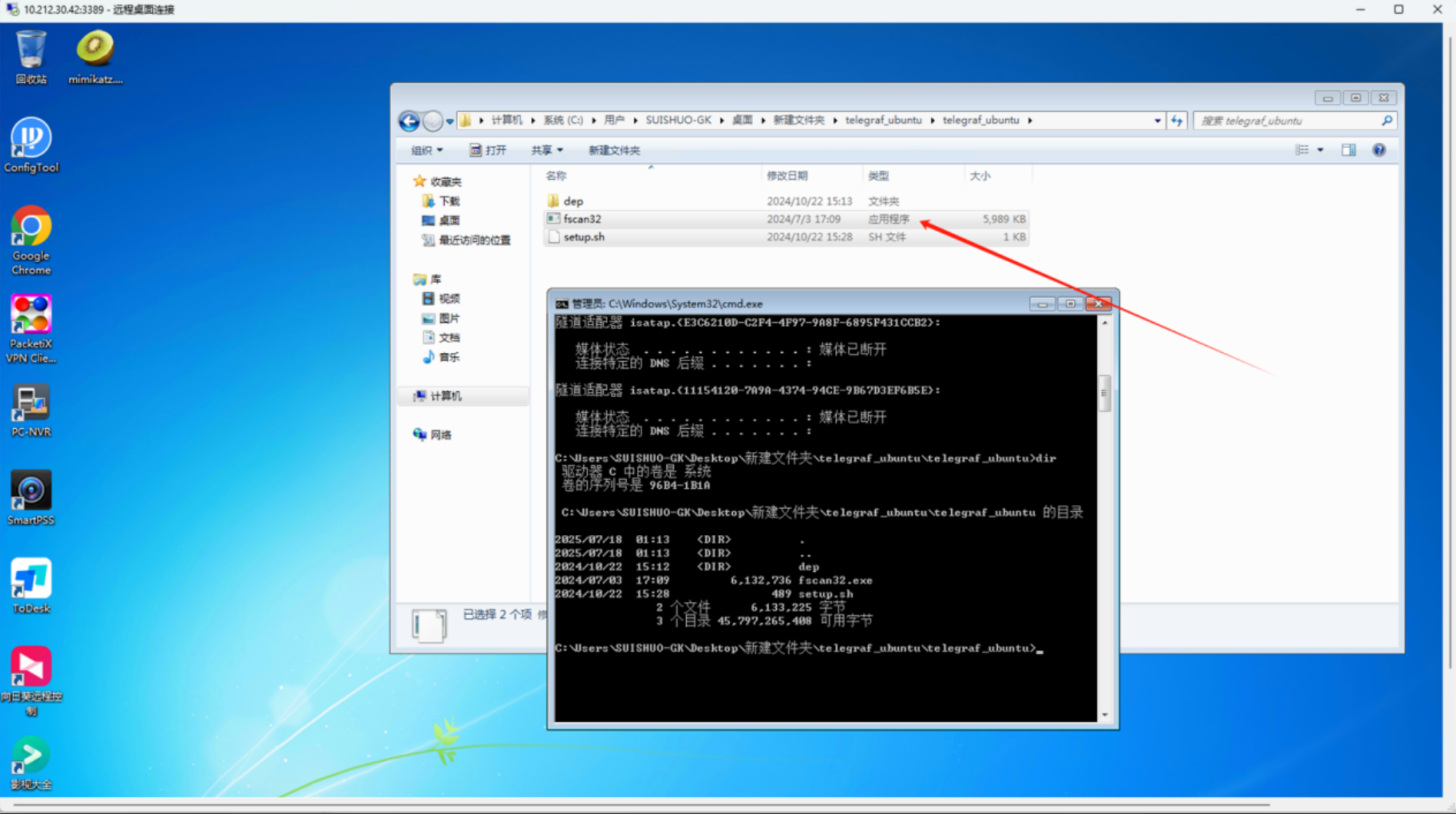
Task: Click the cmd window vertical scrollbar thumb
Action: click(1104, 393)
